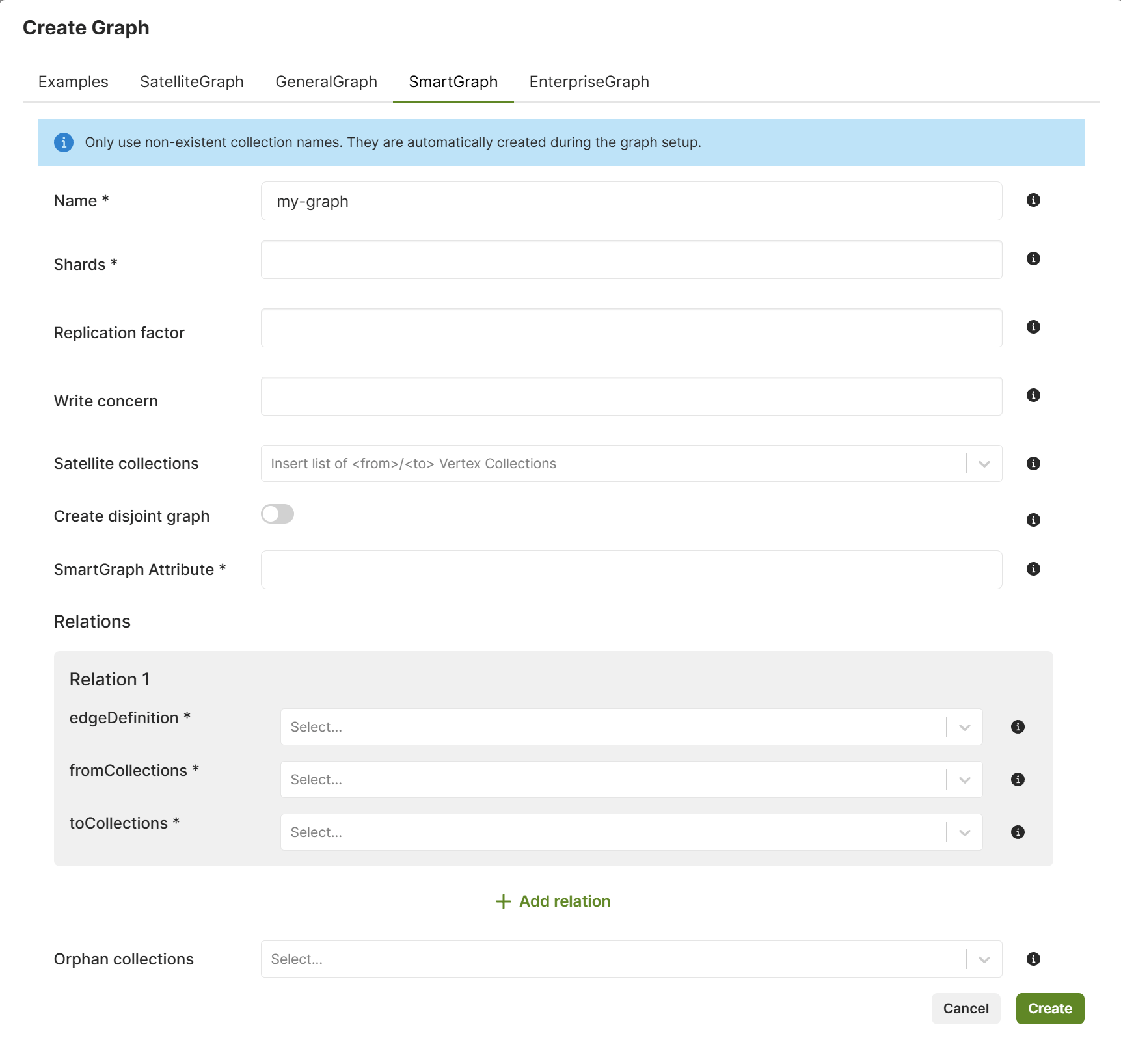This screenshot has width=1121, height=1064.
Task: Focus the Replication factor input field
Action: 631,328
